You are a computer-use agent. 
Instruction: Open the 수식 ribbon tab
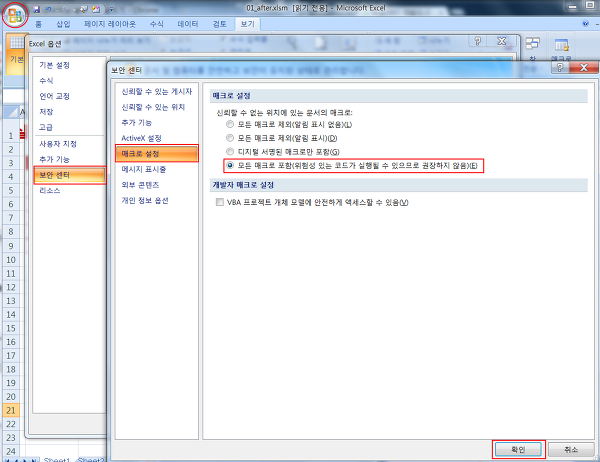point(157,24)
